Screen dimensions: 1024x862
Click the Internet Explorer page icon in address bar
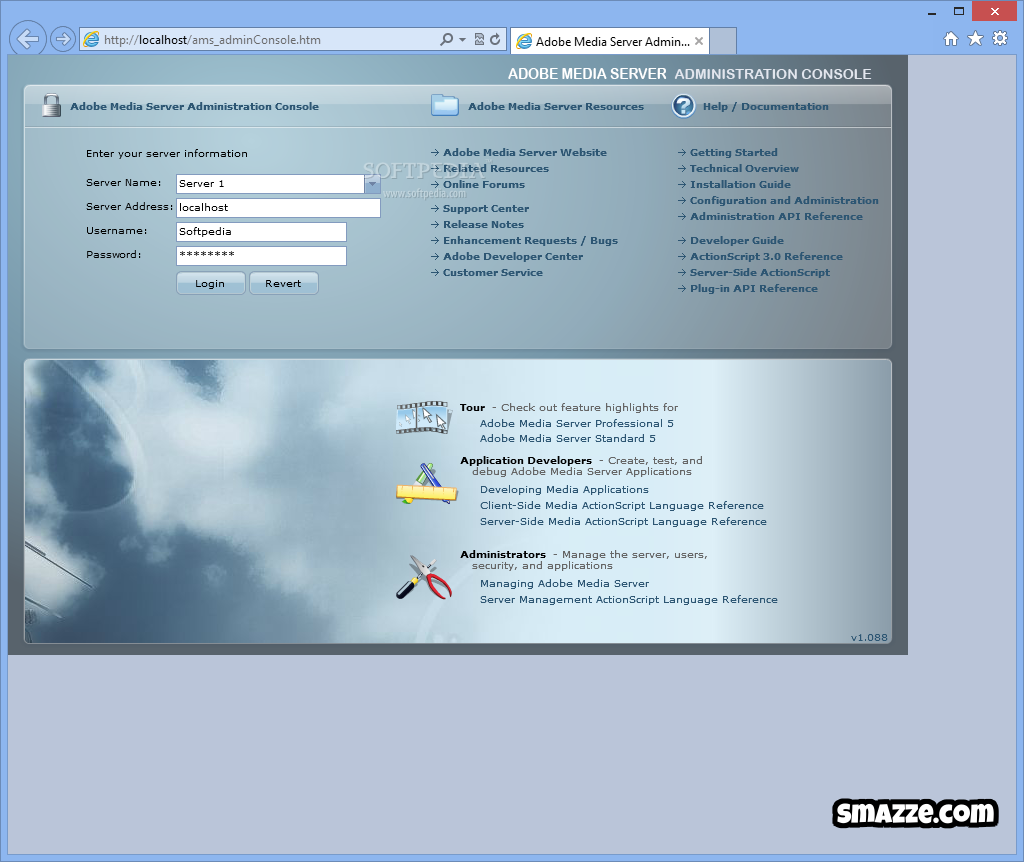point(91,39)
